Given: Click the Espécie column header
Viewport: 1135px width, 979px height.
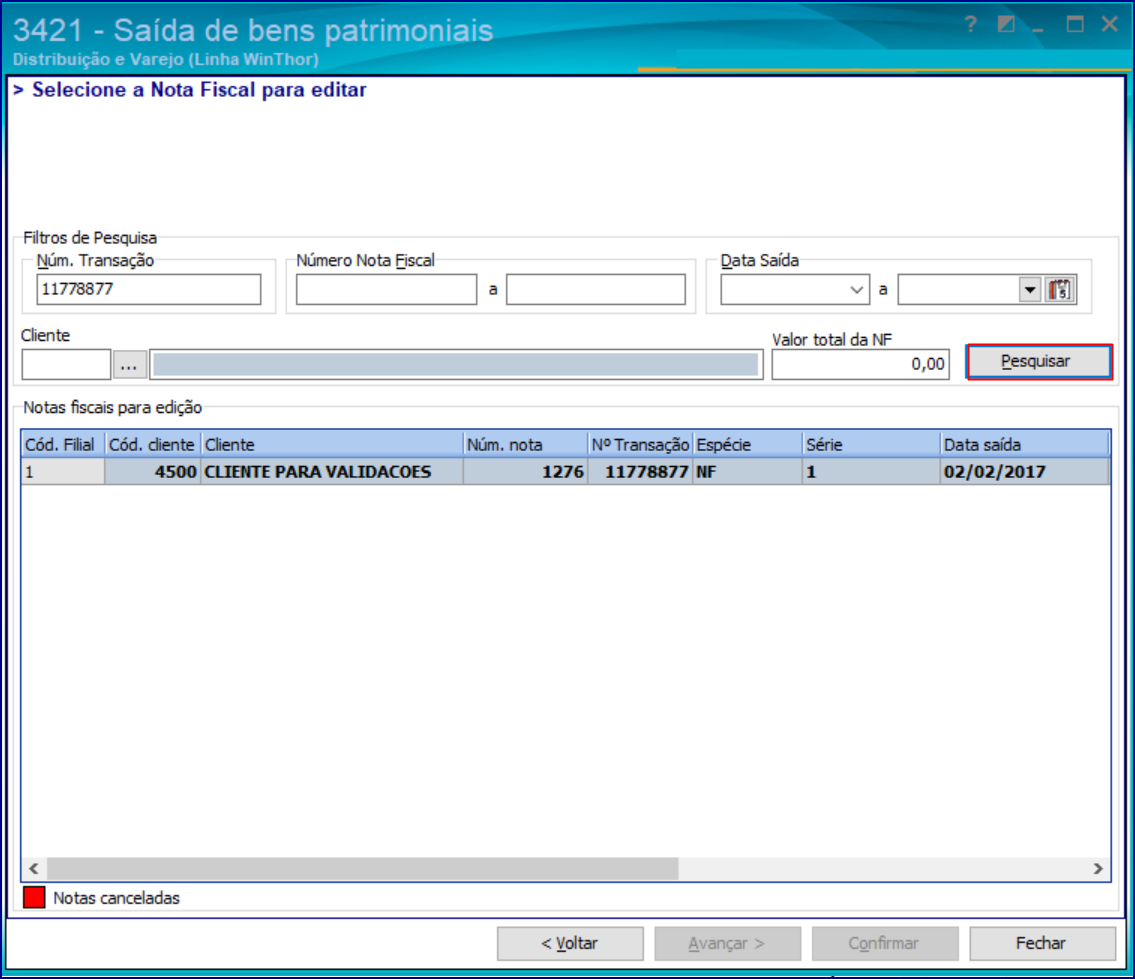Looking at the screenshot, I should (x=748, y=445).
